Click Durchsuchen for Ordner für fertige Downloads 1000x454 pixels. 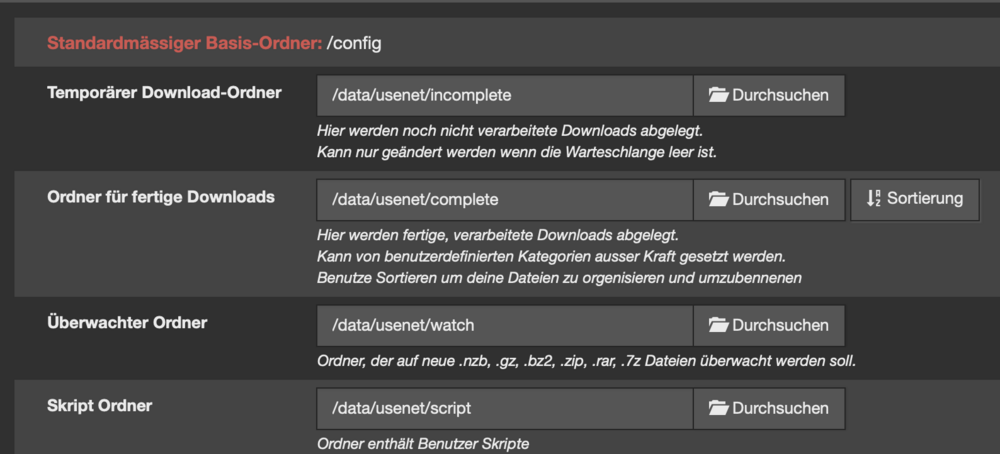point(769,200)
